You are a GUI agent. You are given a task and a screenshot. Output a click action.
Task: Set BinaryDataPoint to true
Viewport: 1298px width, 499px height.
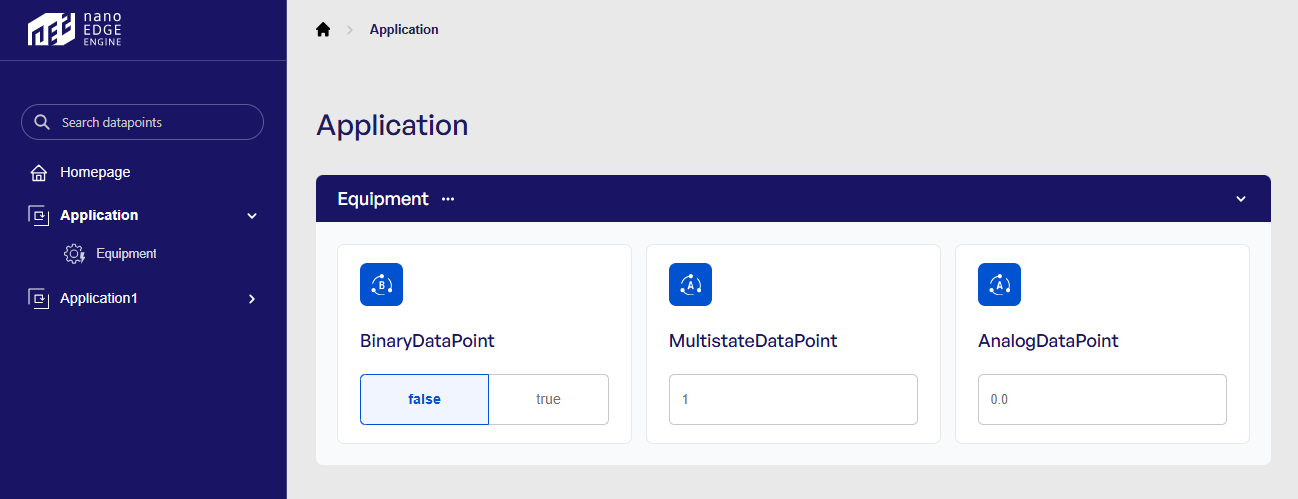pos(548,399)
